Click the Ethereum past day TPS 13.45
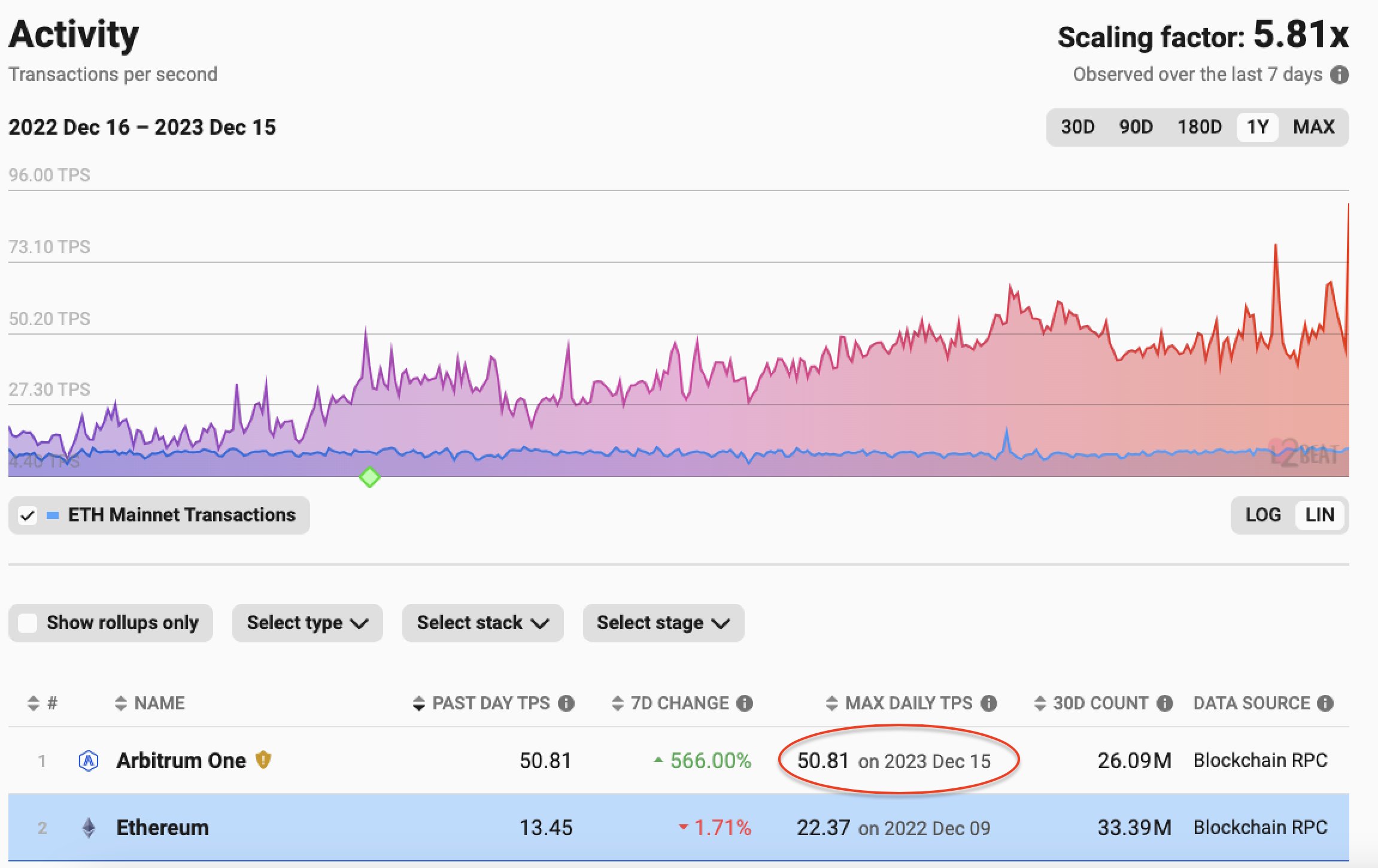The width and height of the screenshot is (1378, 868). point(546,828)
